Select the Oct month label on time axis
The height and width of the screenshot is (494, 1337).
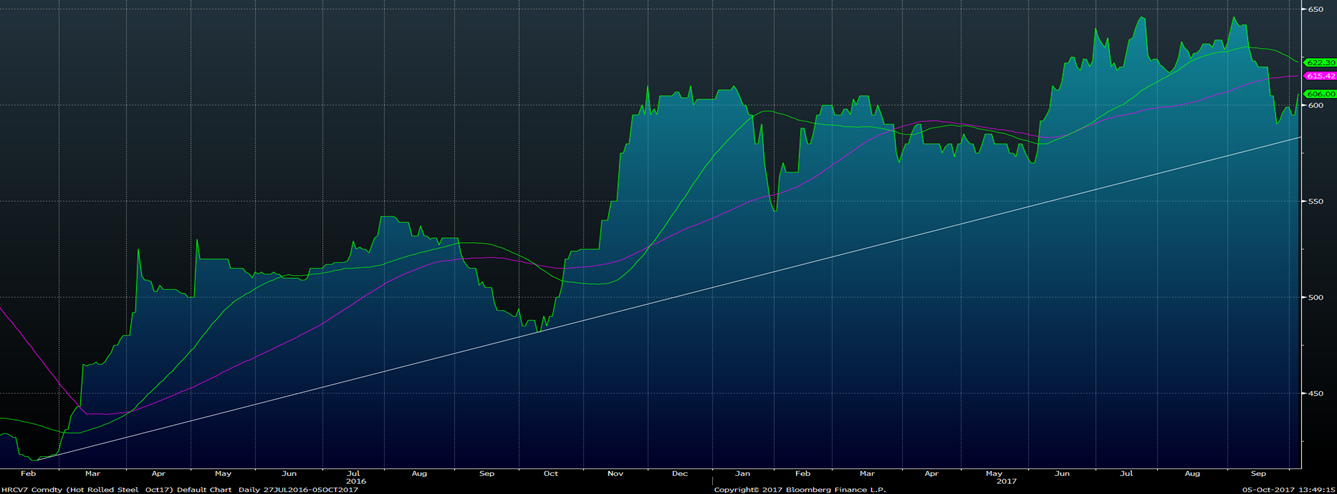[551, 472]
